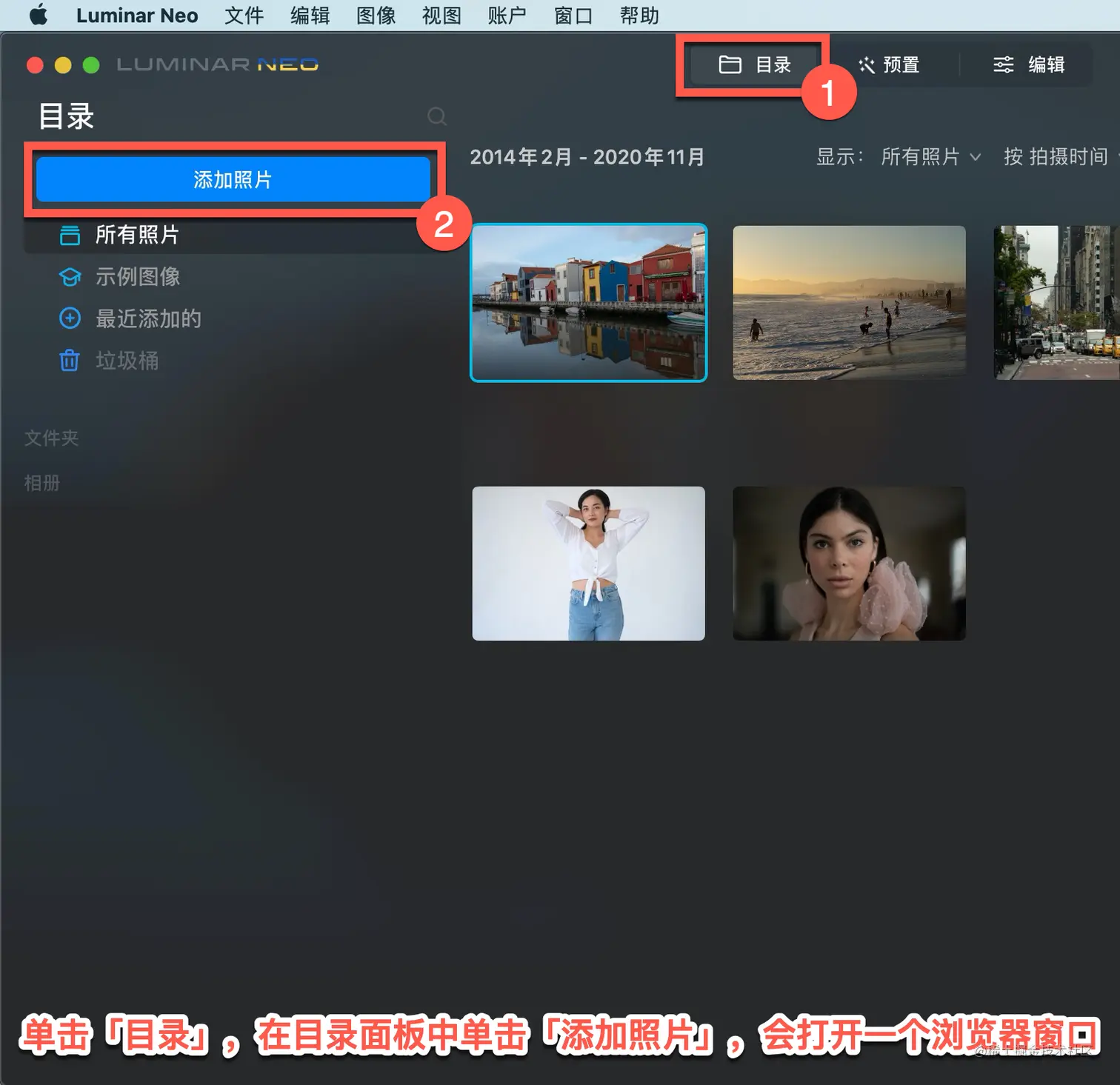The image size is (1120, 1085).
Task: Open the 视图 menu
Action: coord(441,16)
